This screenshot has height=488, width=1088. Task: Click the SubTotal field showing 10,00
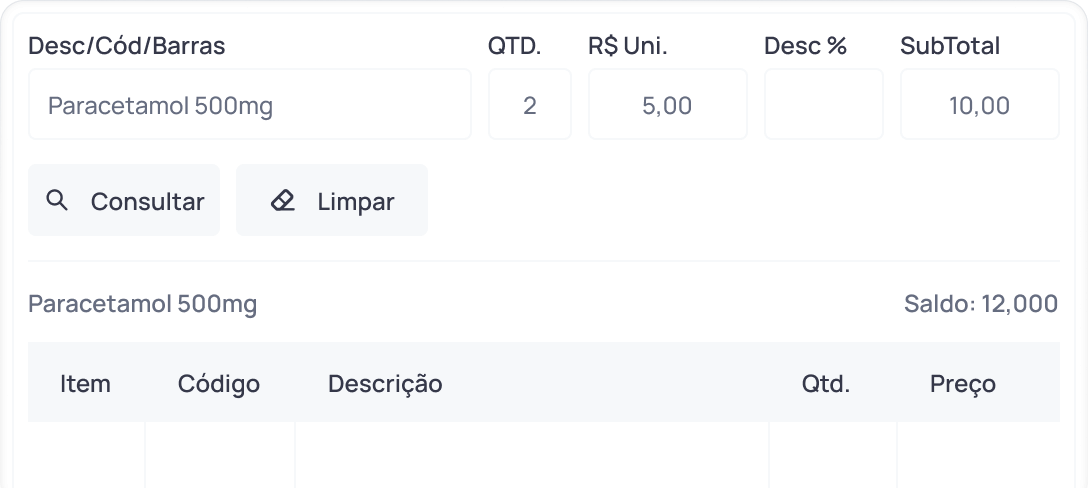(979, 105)
